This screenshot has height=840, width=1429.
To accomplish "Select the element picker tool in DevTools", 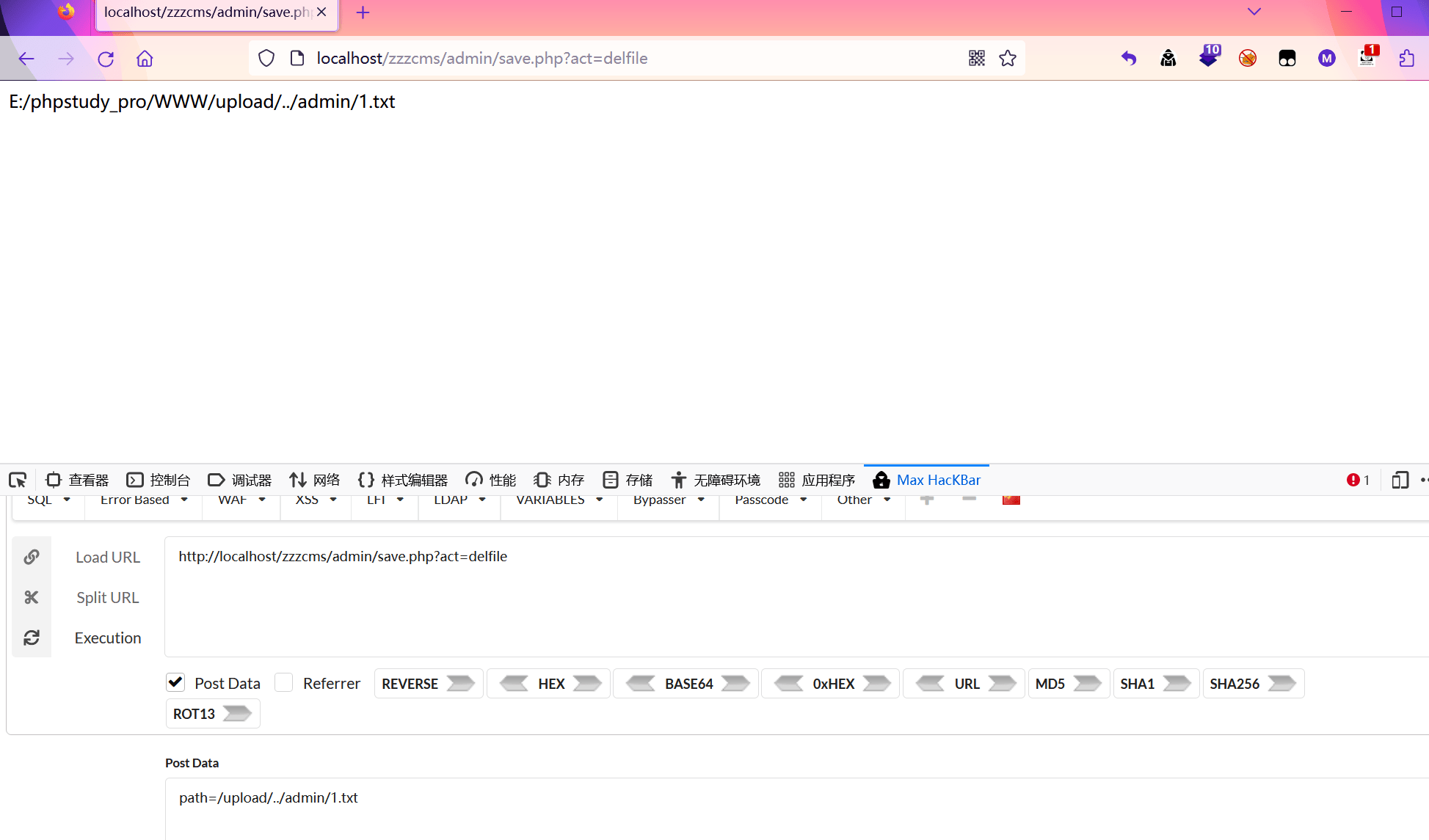I will tap(17, 479).
